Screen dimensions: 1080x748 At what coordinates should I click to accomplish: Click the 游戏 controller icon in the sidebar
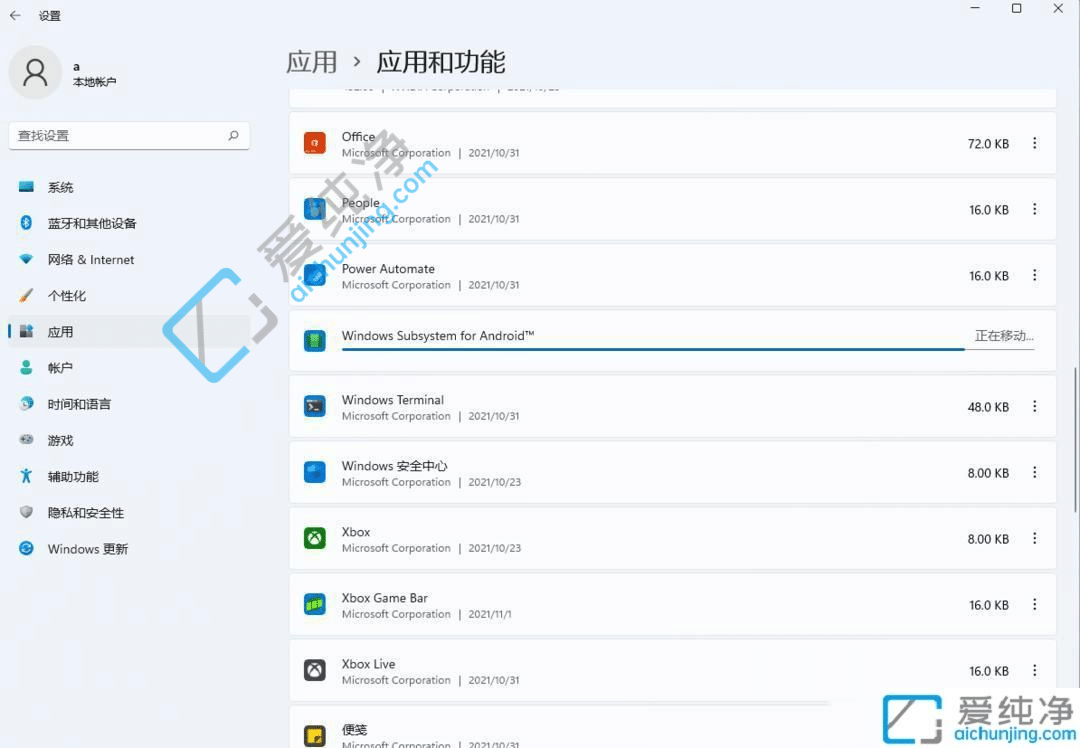coord(26,439)
